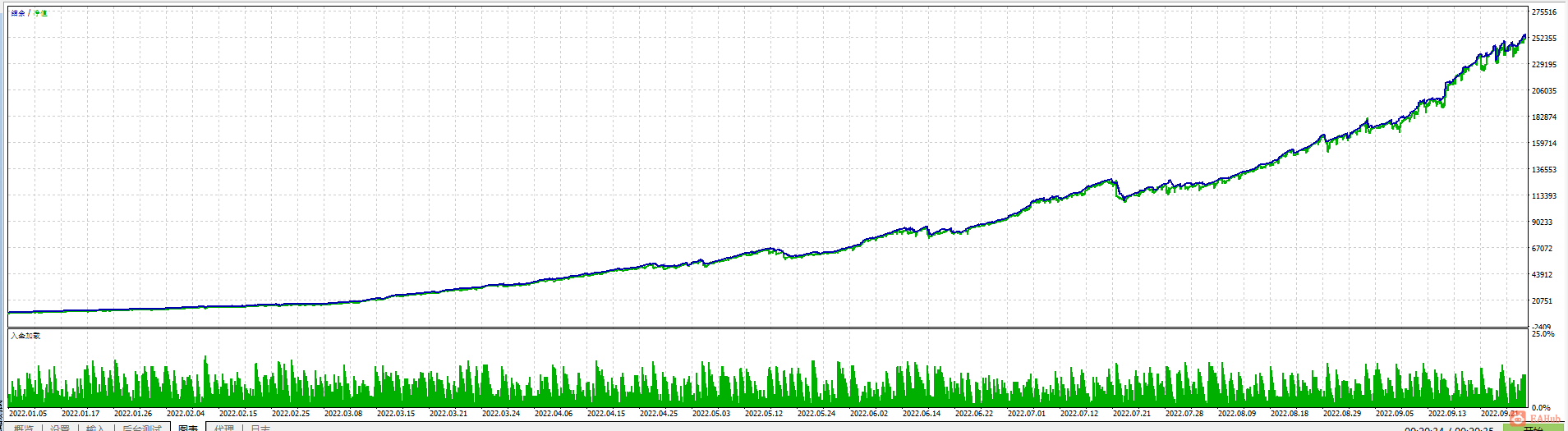Show the 日志 journal tab
This screenshot has height=431, width=1568.
point(260,428)
